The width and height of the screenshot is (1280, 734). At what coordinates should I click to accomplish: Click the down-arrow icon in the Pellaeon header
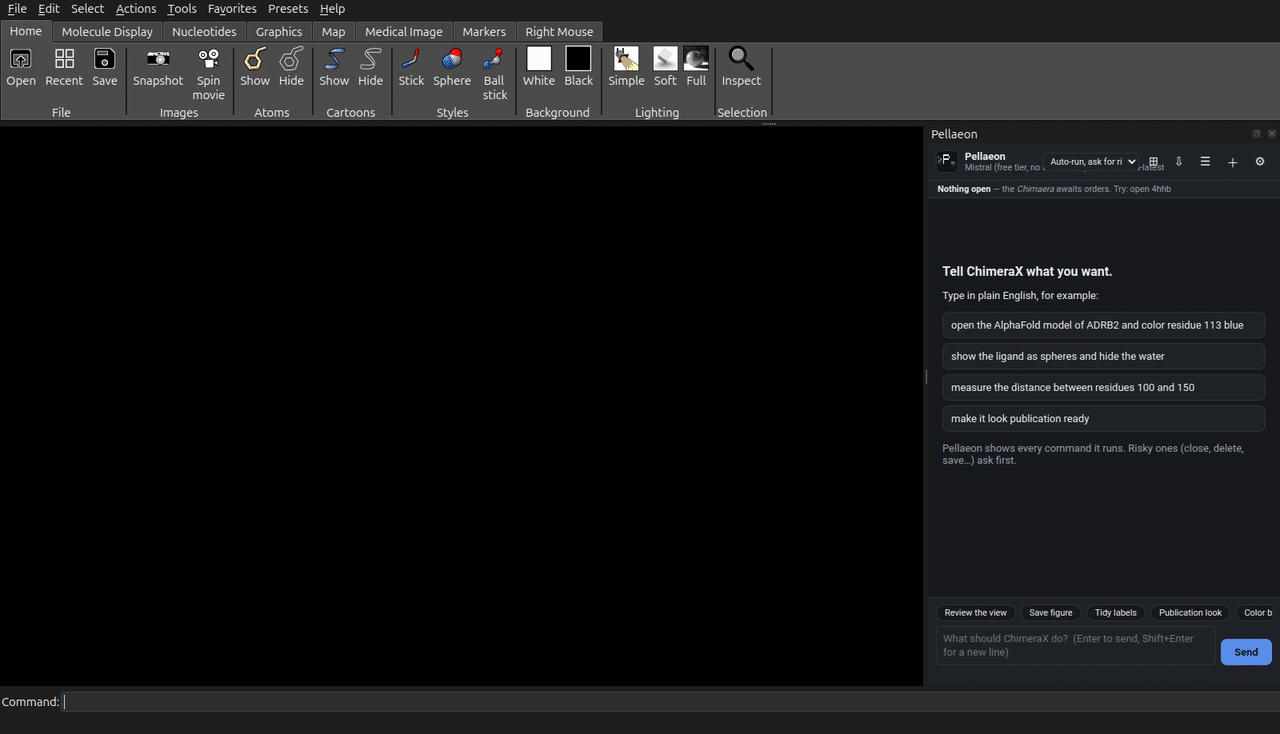[x=1179, y=162]
